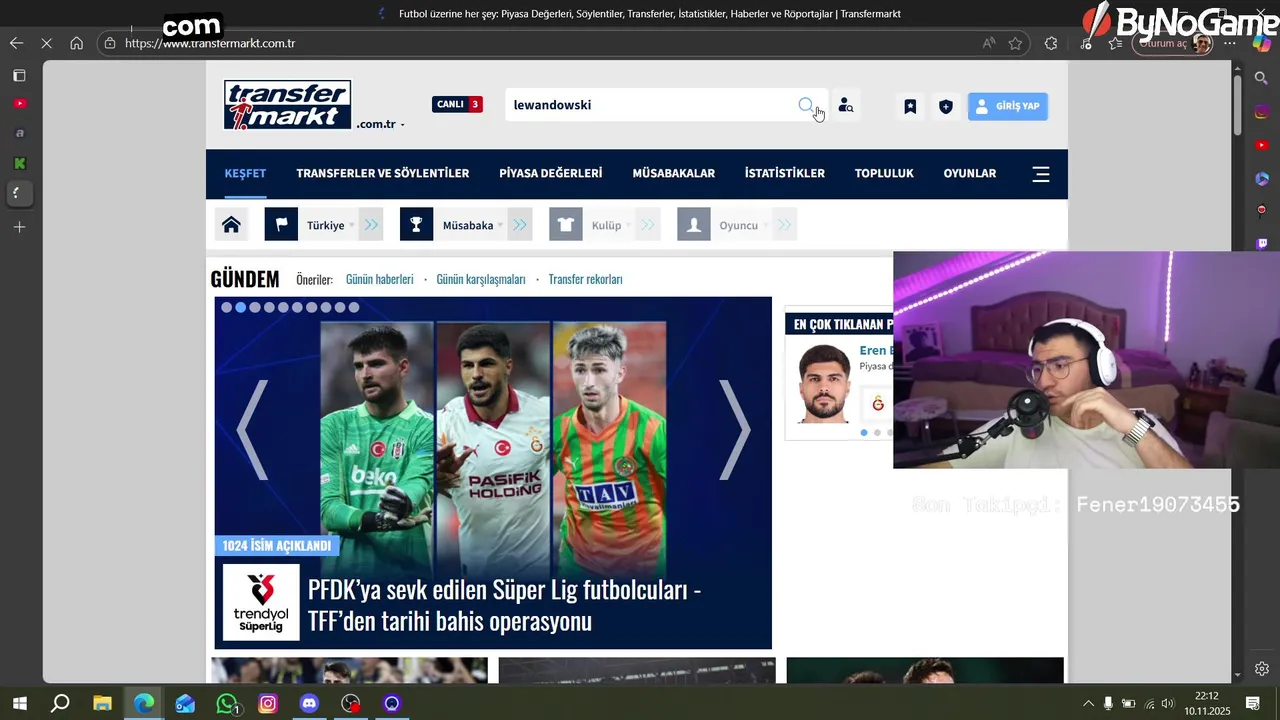
Task: Click the read aloud icon in address bar
Action: pyautogui.click(x=988, y=43)
